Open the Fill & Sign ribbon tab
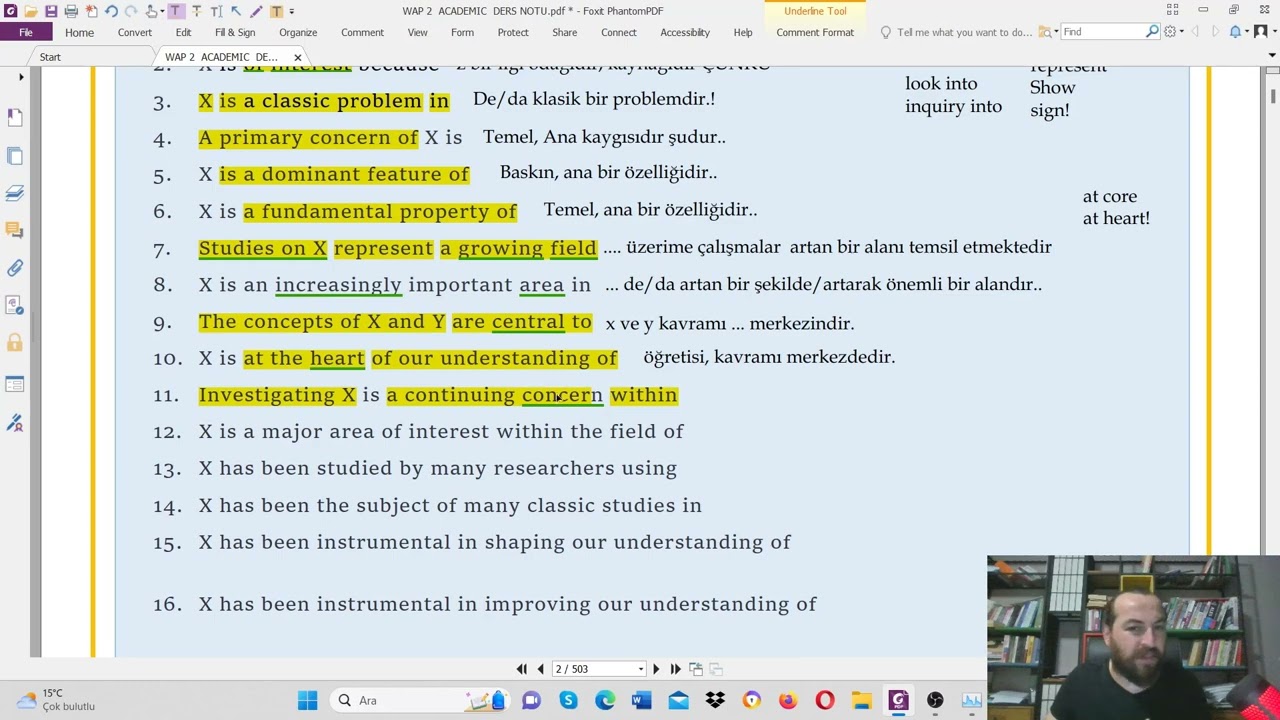 (x=235, y=32)
